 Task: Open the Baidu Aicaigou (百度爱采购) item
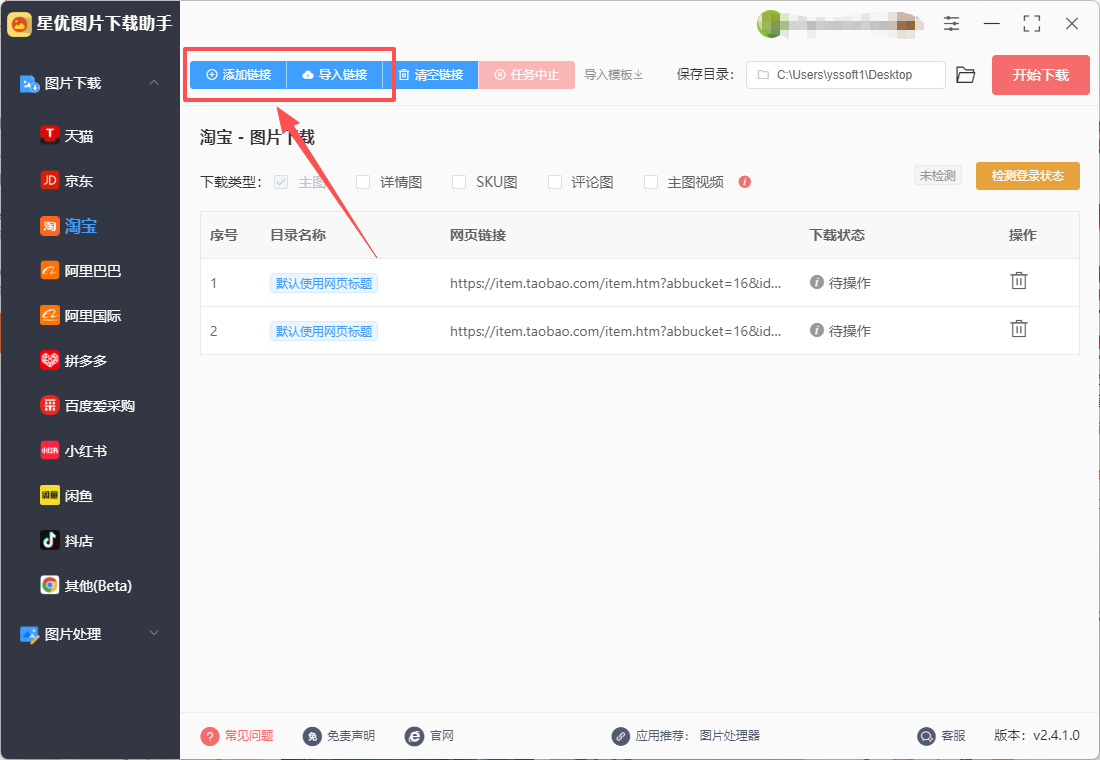tap(88, 406)
